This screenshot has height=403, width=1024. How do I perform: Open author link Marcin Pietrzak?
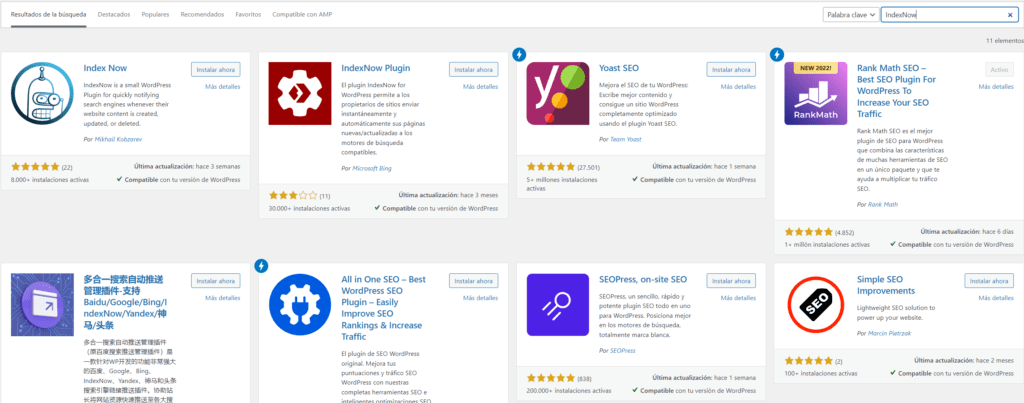click(889, 333)
